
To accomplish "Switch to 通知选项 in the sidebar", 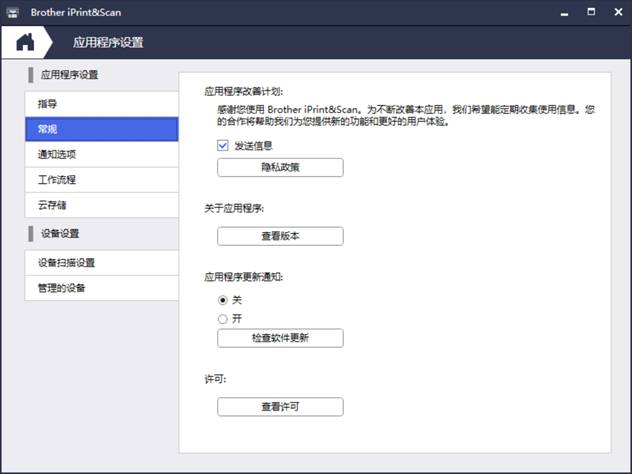I will pyautogui.click(x=101, y=155).
